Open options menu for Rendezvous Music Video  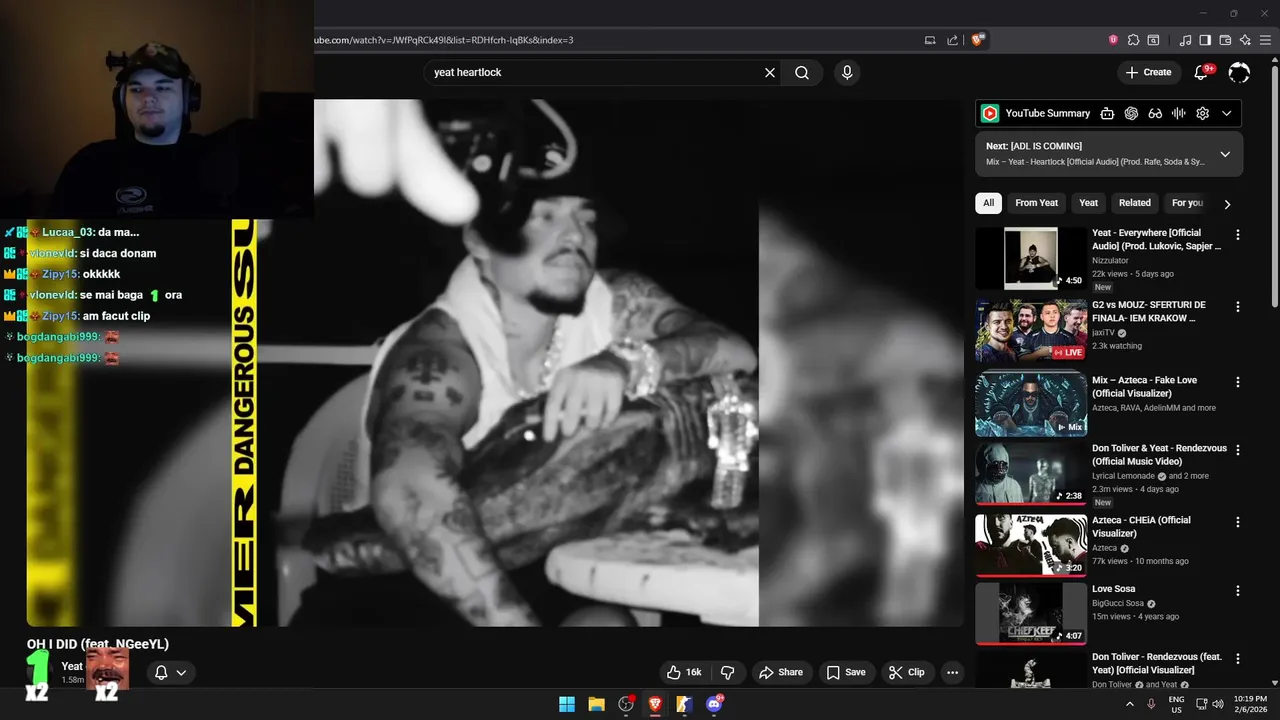coord(1238,450)
